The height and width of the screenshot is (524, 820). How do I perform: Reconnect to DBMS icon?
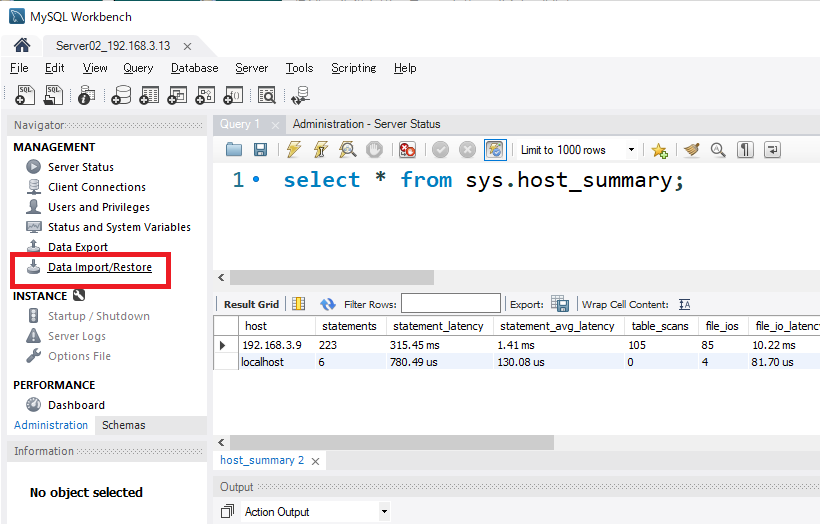point(301,95)
